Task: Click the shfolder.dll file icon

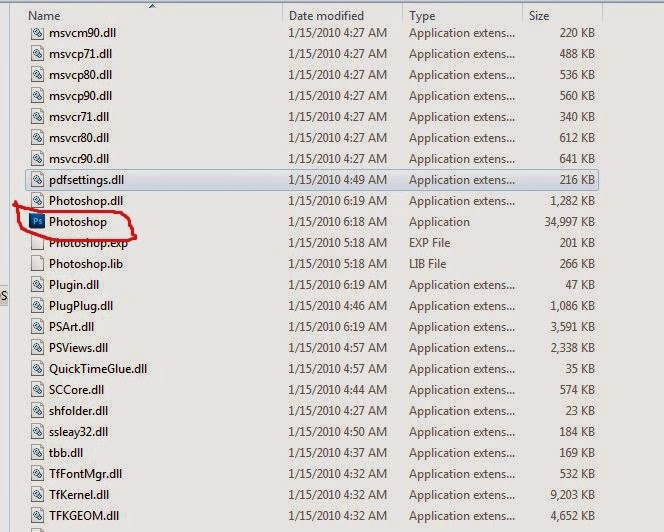Action: tap(37, 410)
